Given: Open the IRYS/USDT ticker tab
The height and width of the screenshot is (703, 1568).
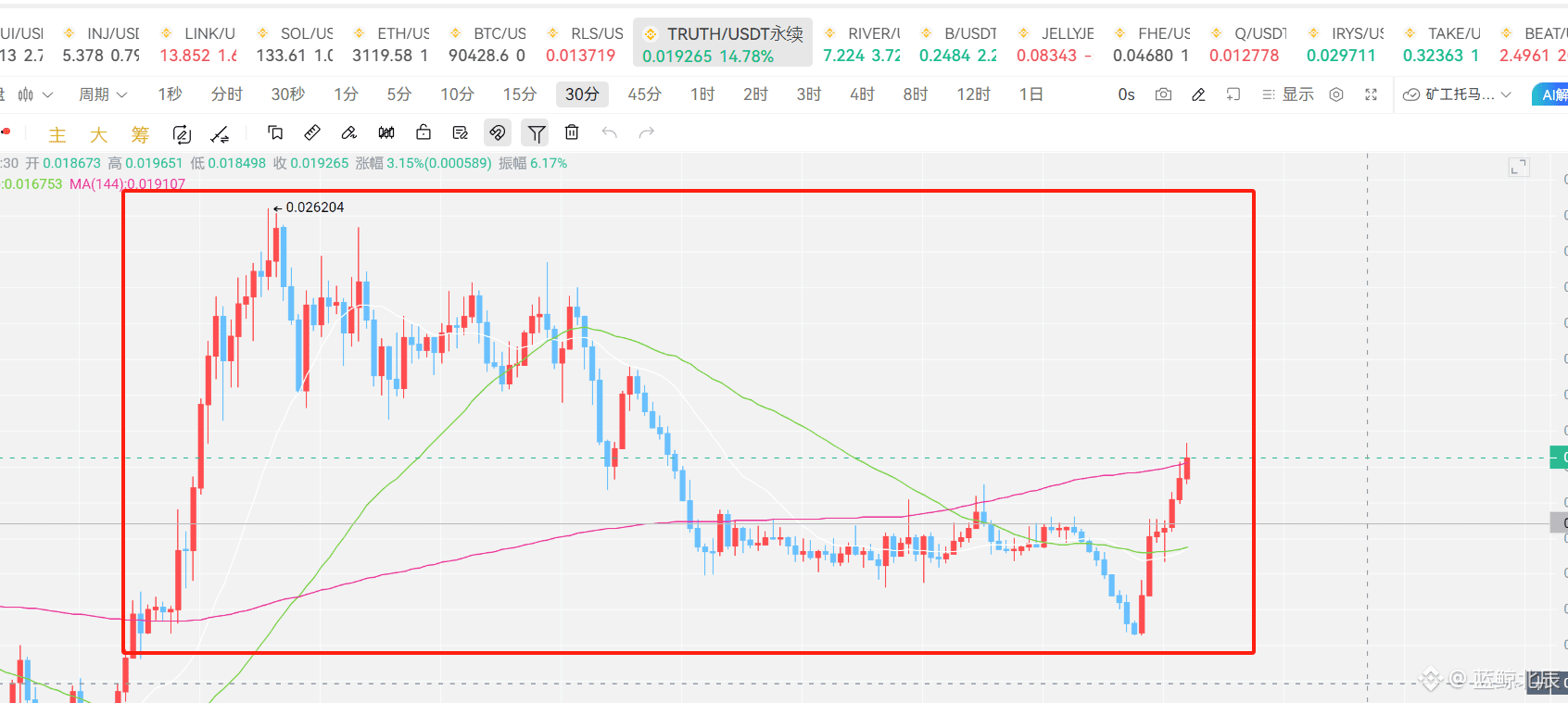Looking at the screenshot, I should tap(1346, 44).
